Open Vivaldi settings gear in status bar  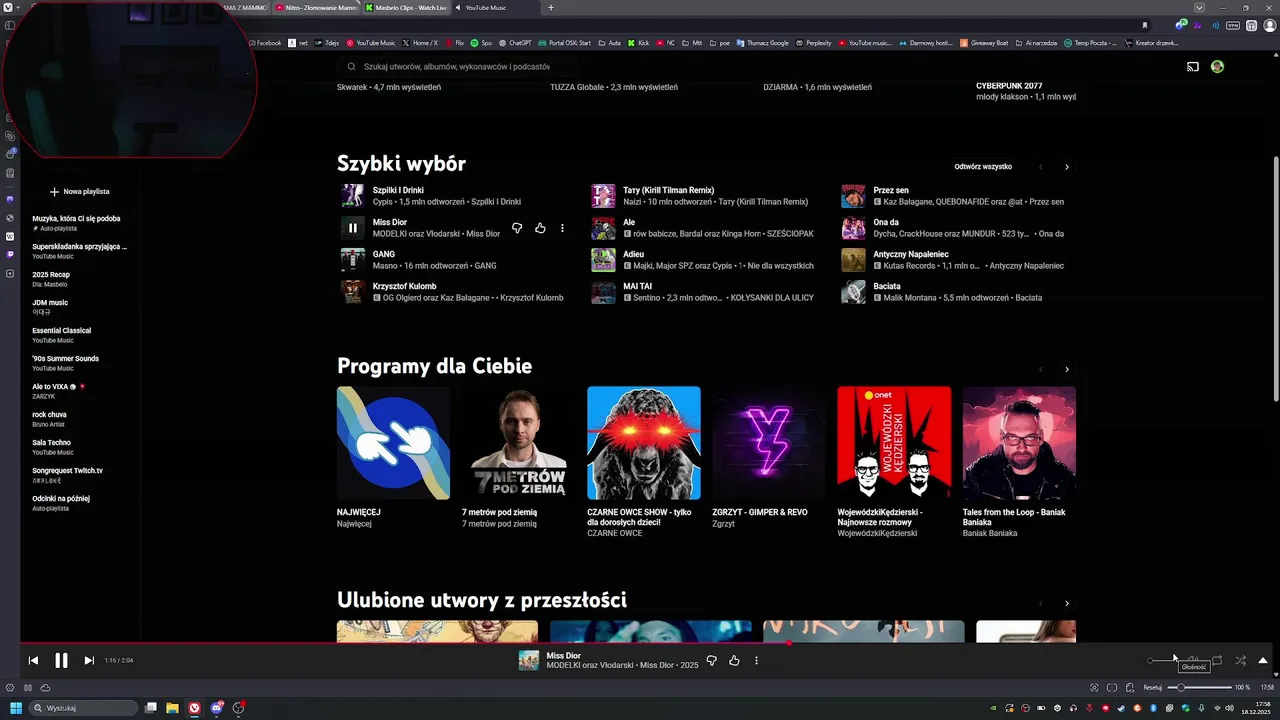pos(10,687)
